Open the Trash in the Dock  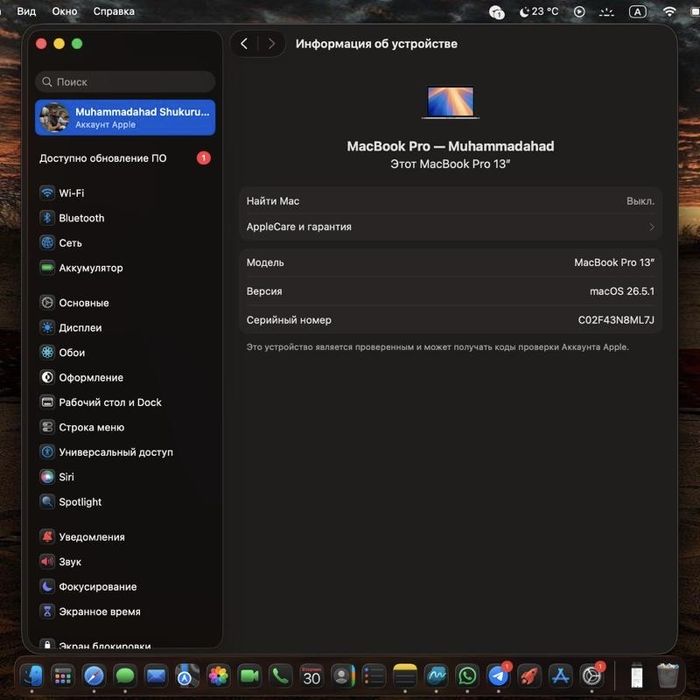pos(668,676)
